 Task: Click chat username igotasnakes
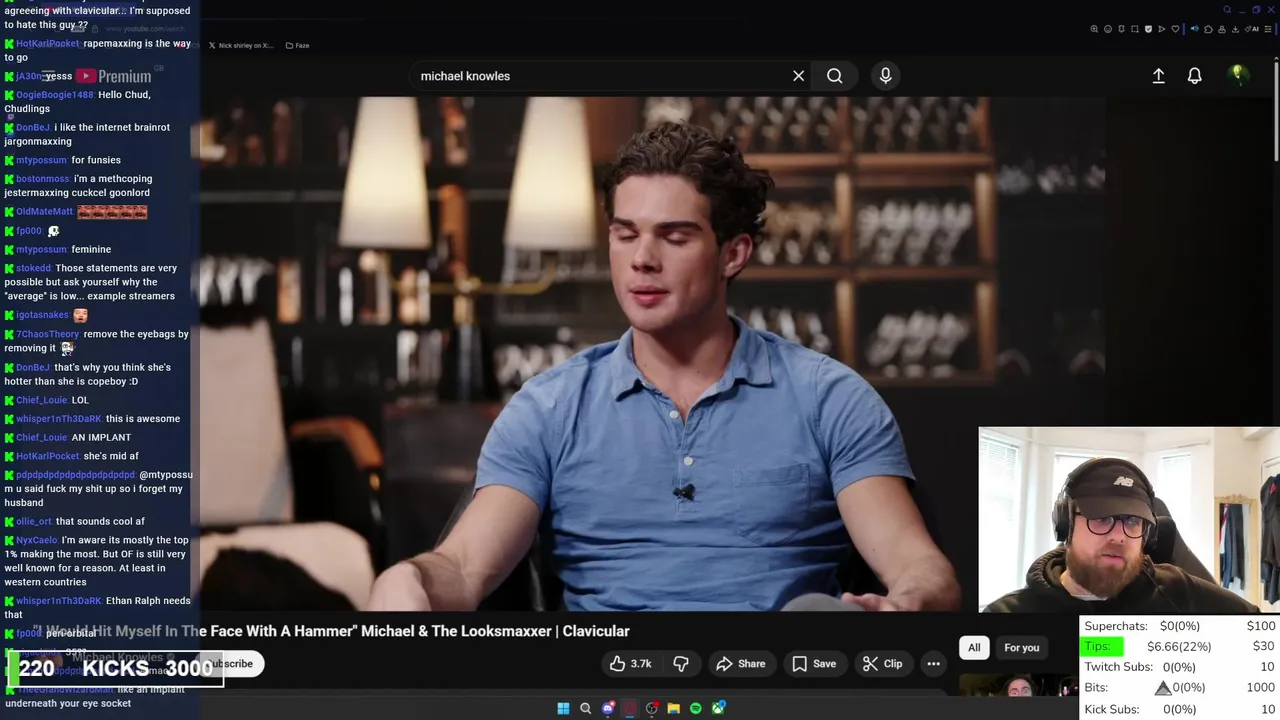point(42,315)
